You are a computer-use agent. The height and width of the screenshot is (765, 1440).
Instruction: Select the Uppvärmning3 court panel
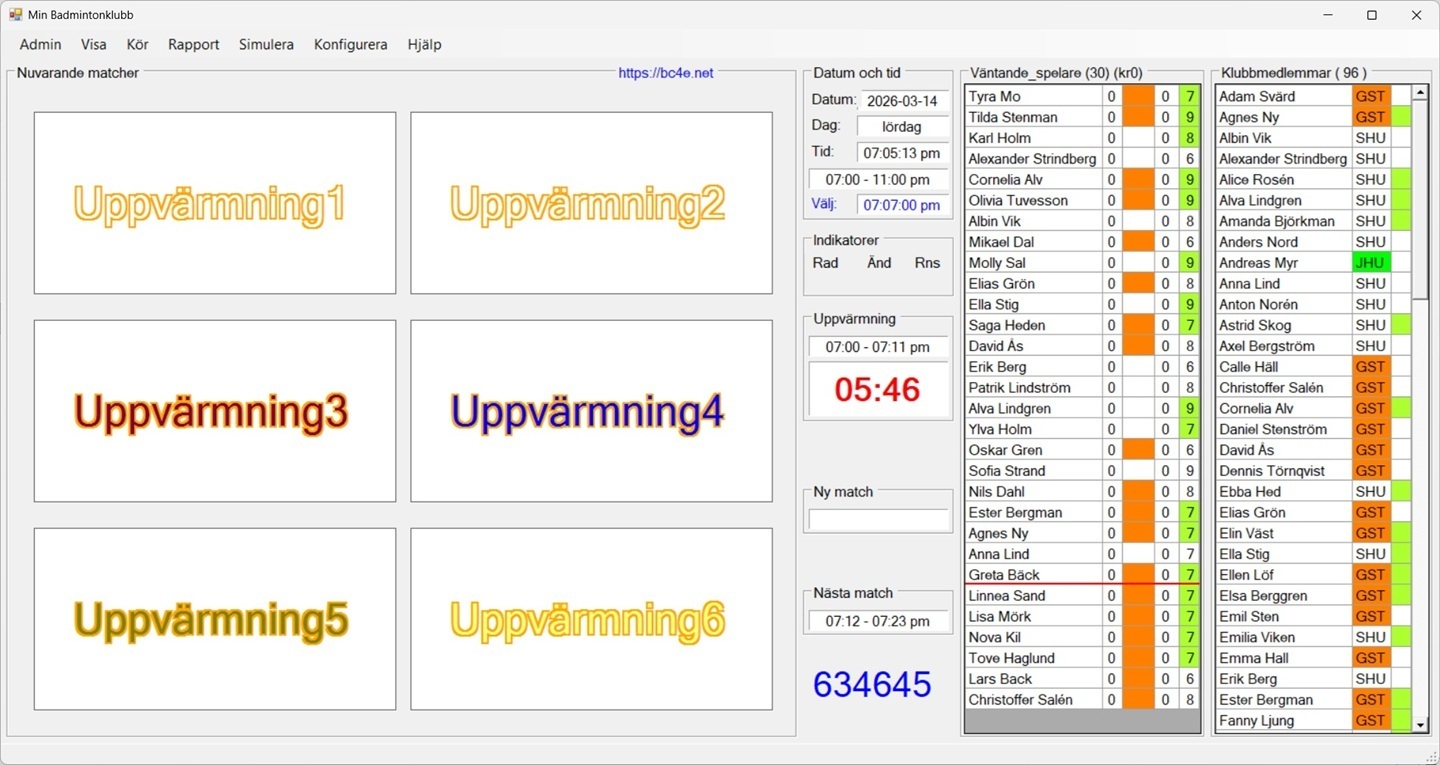click(x=215, y=411)
